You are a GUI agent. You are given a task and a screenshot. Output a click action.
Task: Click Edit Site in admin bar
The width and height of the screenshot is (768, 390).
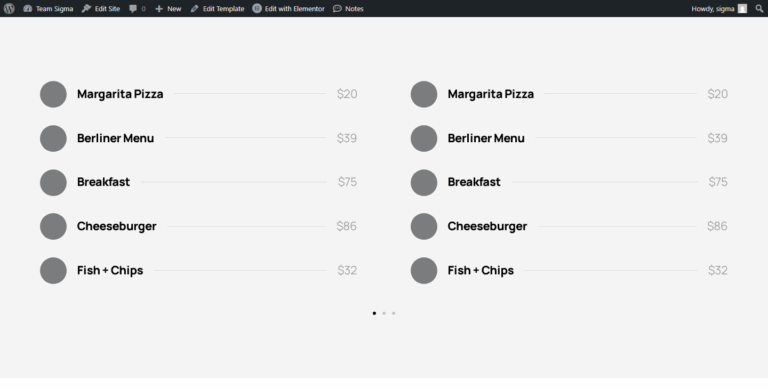tap(101, 8)
